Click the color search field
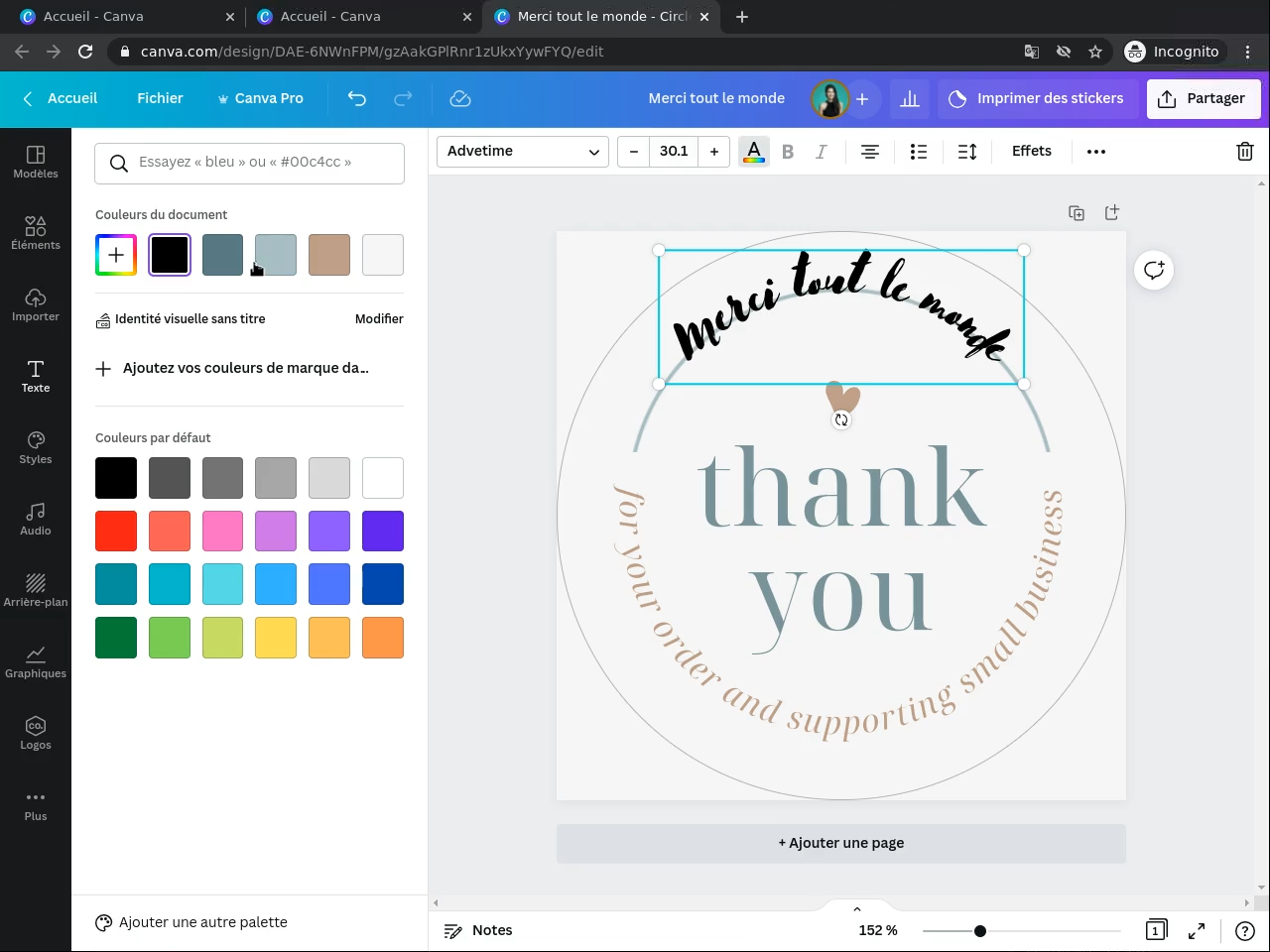Viewport: 1270px width, 952px height. pos(250,163)
